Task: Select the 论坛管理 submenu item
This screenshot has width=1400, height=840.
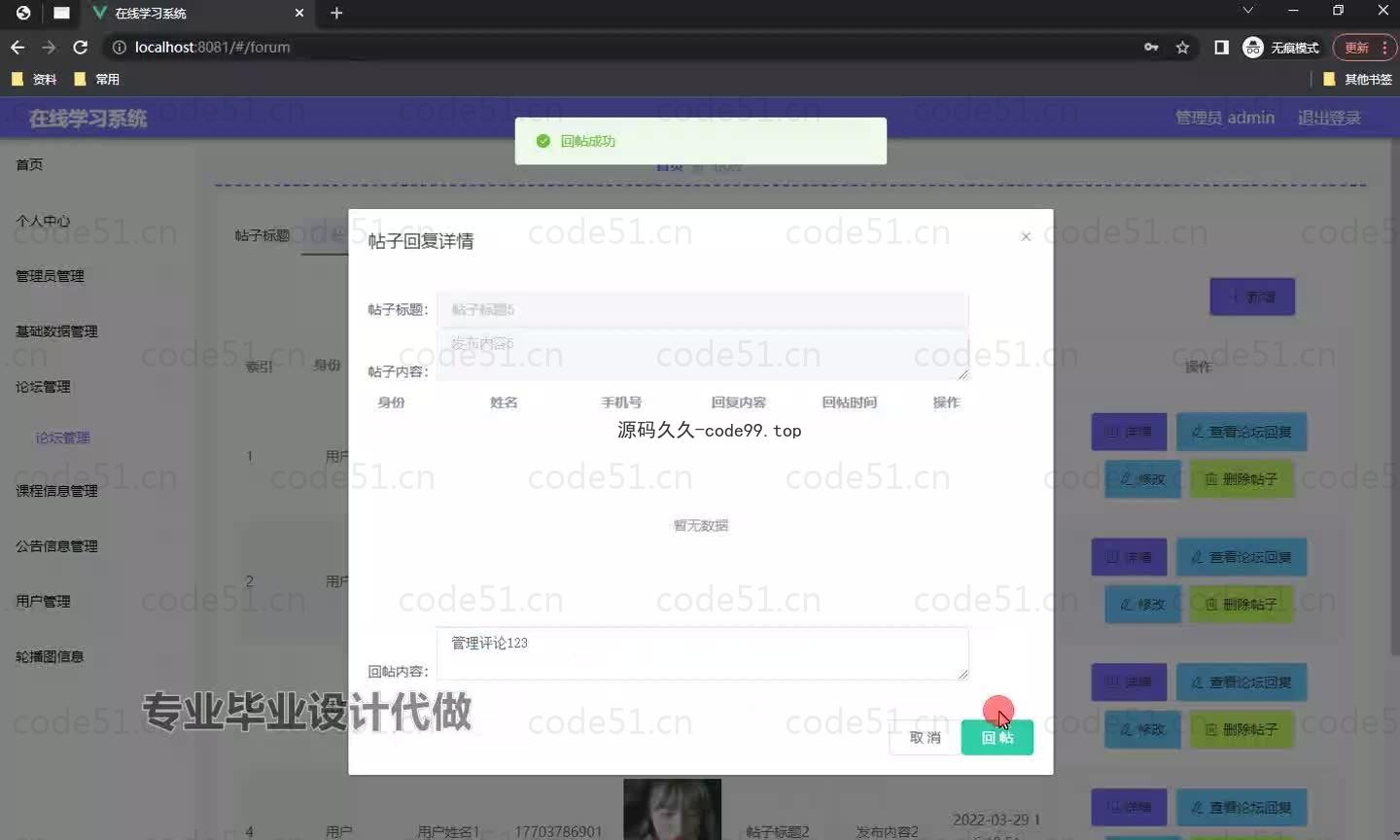Action: click(62, 437)
